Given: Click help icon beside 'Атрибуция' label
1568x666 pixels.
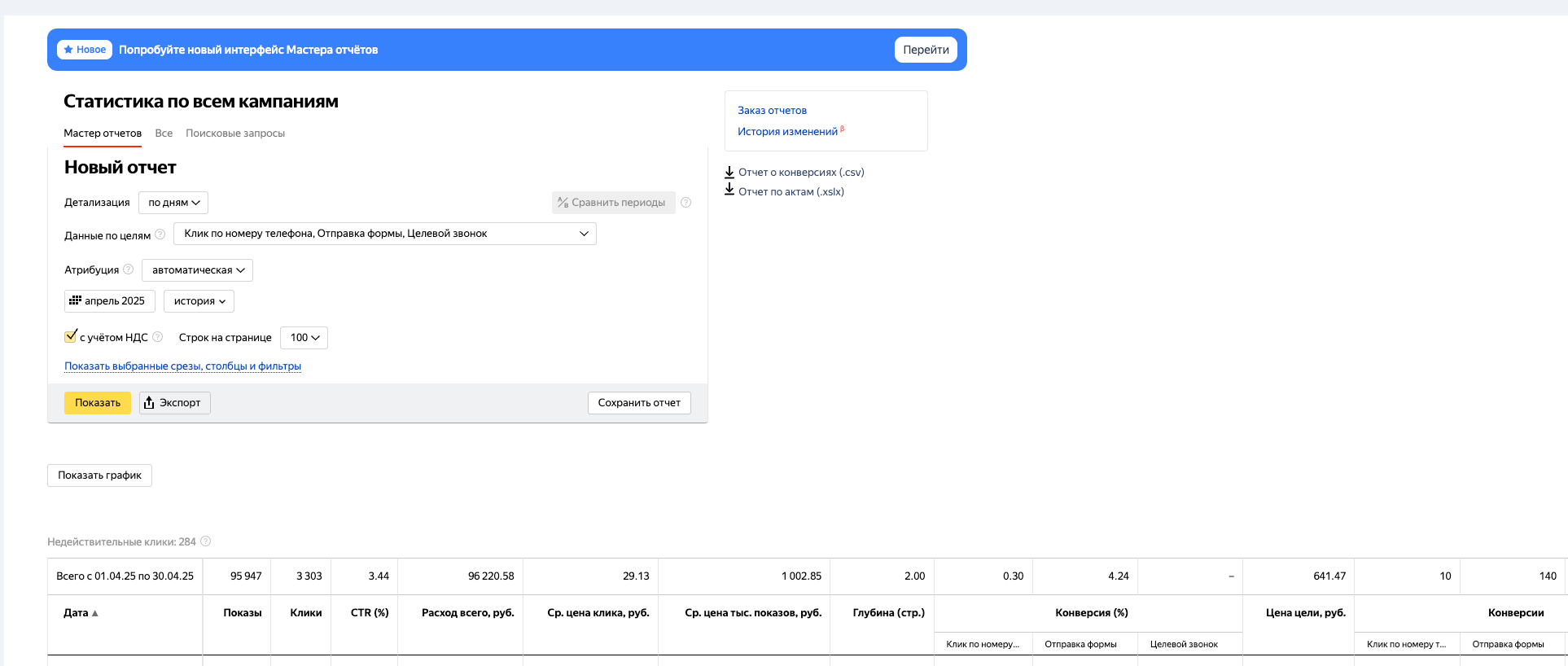Looking at the screenshot, I should (129, 269).
